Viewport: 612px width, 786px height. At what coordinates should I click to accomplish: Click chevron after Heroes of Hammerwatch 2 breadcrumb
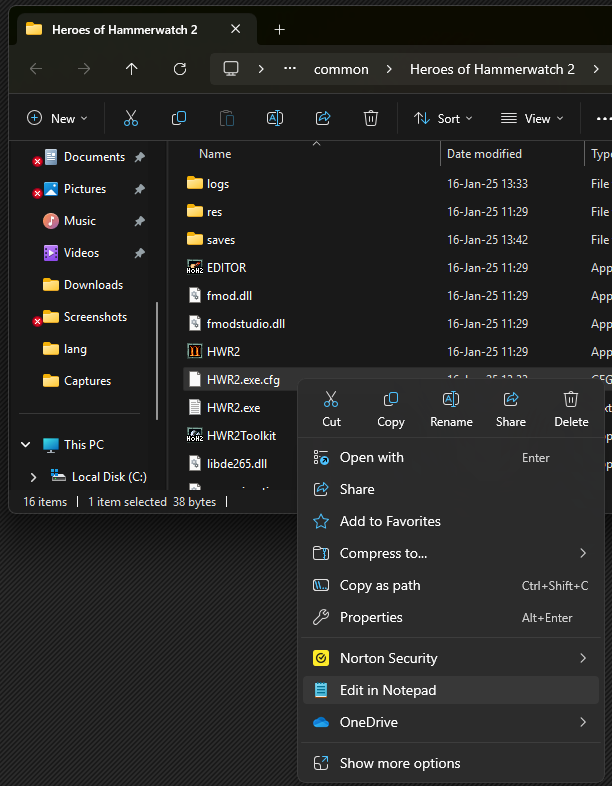pyautogui.click(x=595, y=69)
